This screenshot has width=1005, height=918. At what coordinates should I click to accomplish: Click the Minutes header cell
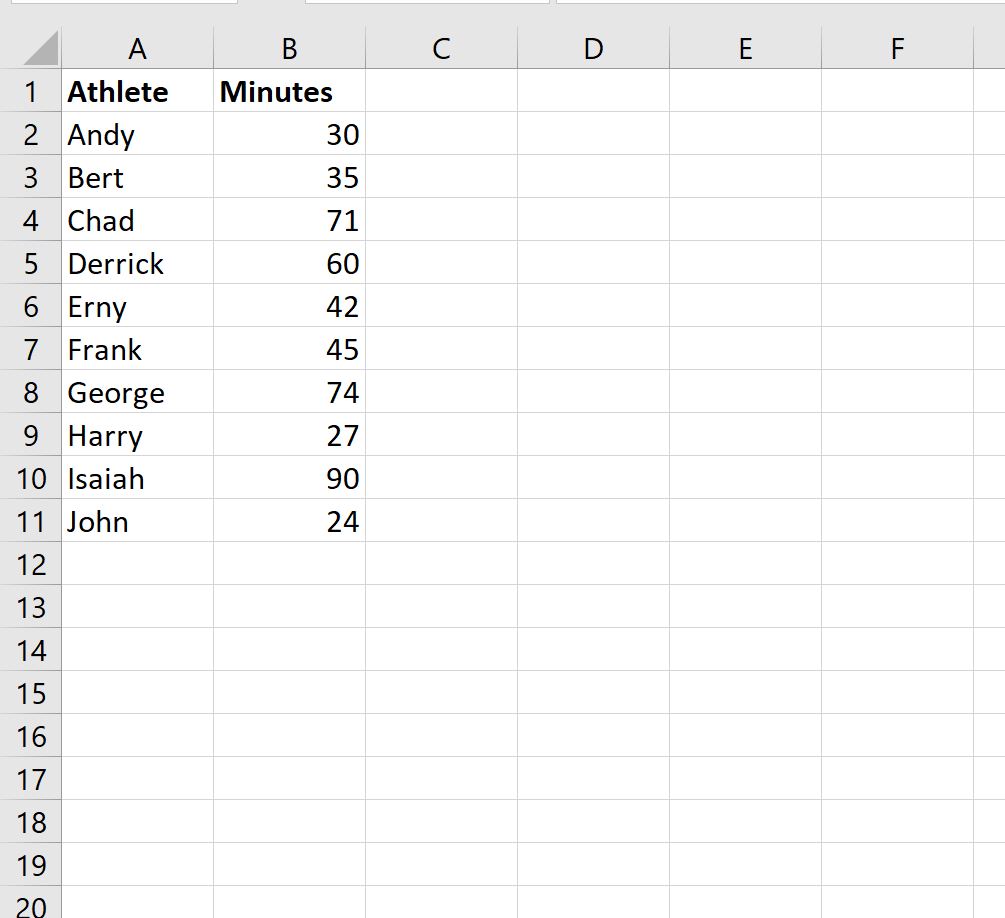pyautogui.click(x=289, y=91)
